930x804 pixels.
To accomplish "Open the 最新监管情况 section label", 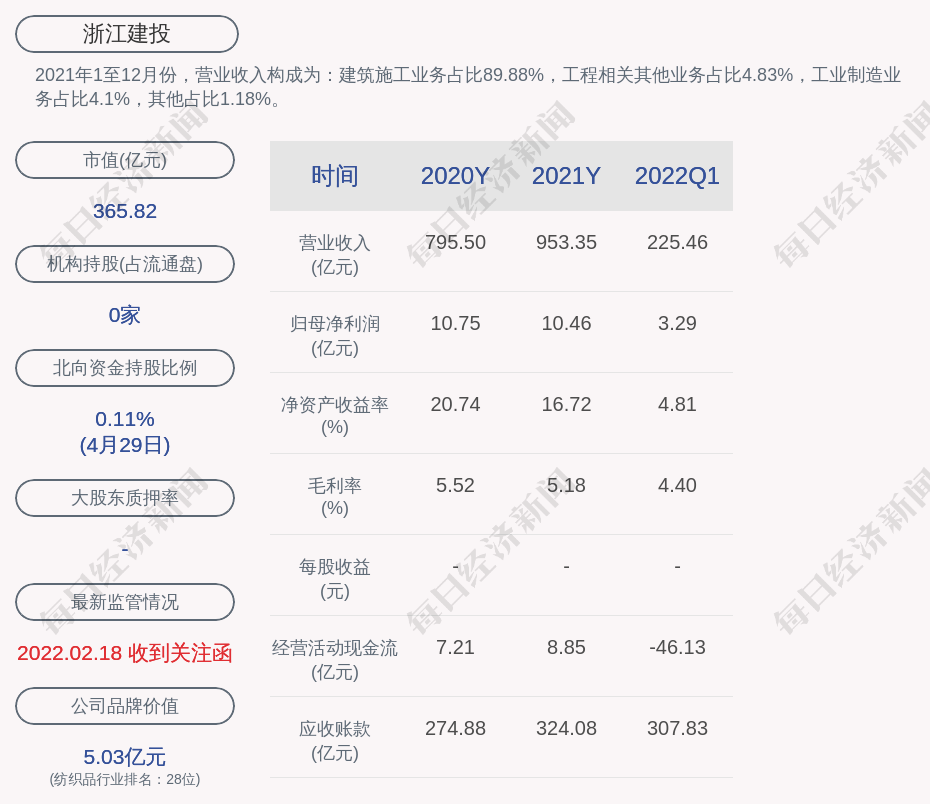I will 125,602.
